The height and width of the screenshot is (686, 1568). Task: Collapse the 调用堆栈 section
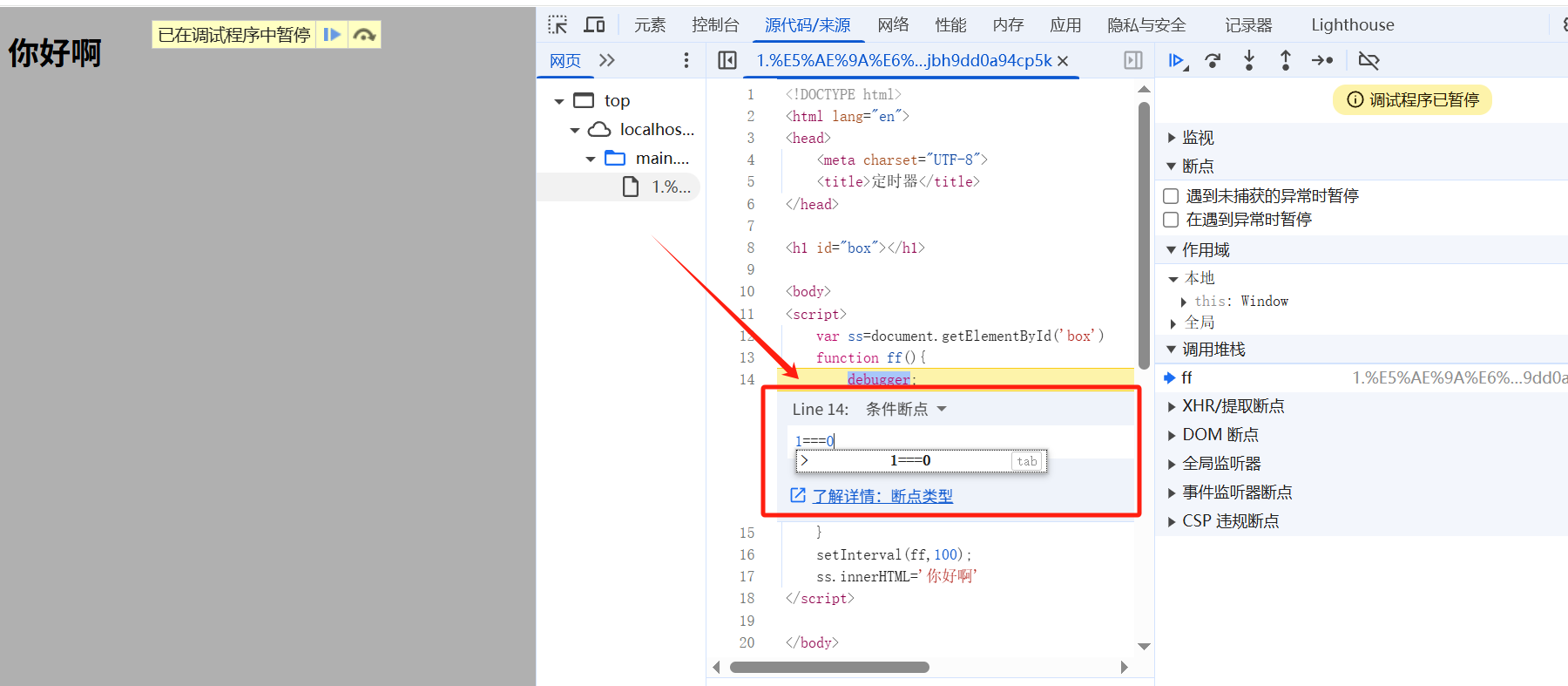click(x=1171, y=350)
